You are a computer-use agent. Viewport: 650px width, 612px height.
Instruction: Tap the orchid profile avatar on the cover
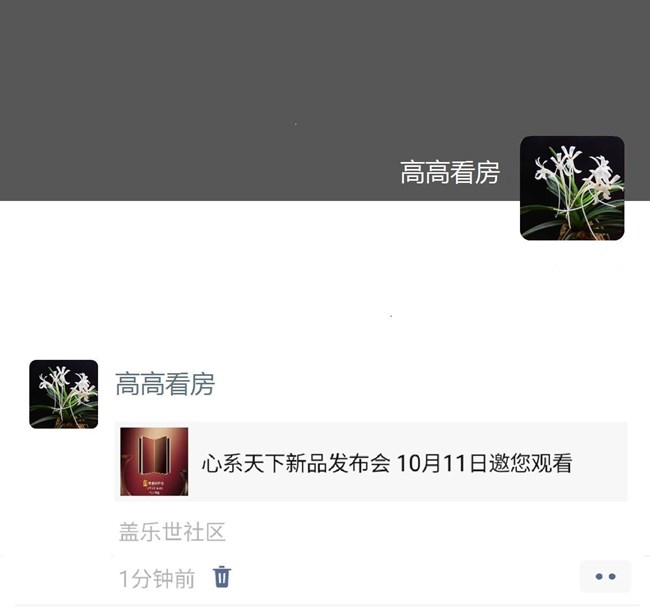click(x=572, y=188)
